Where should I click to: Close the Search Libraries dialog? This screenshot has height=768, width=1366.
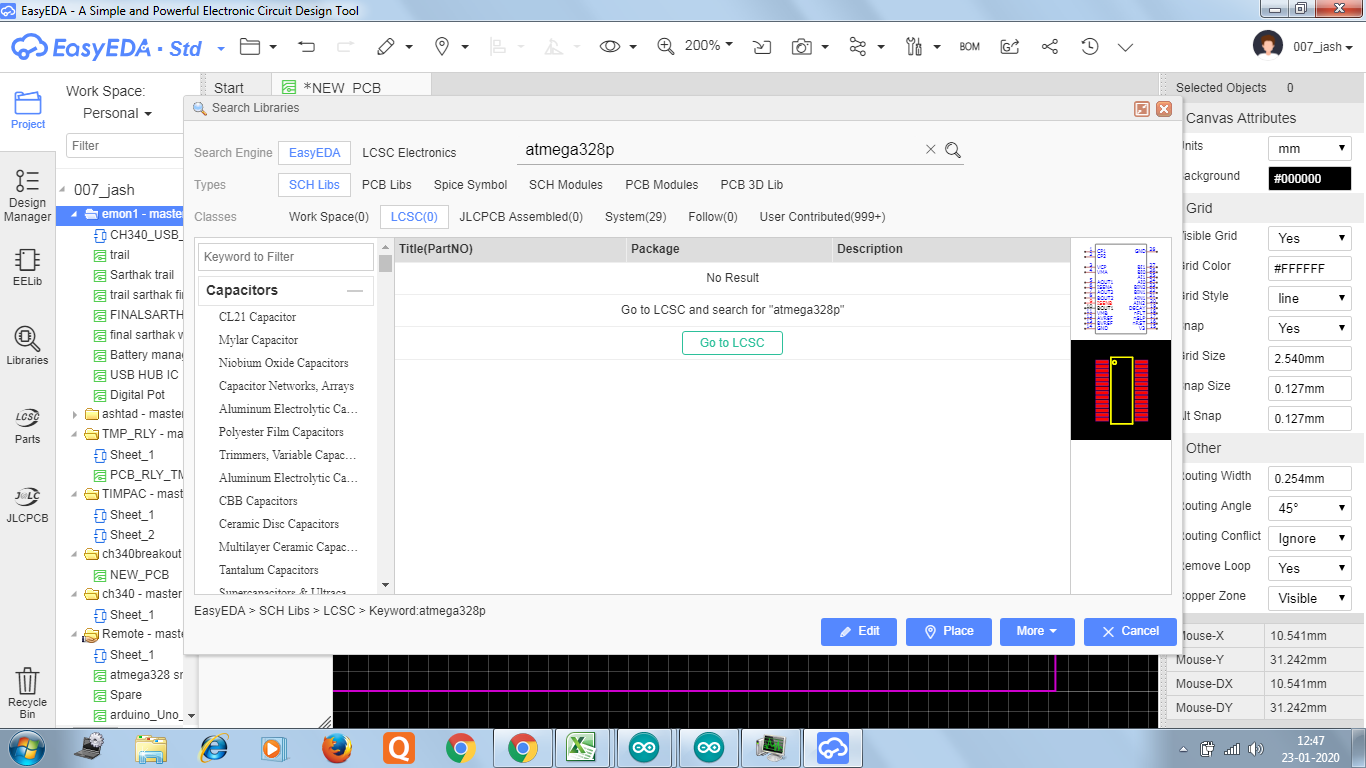tap(1163, 109)
